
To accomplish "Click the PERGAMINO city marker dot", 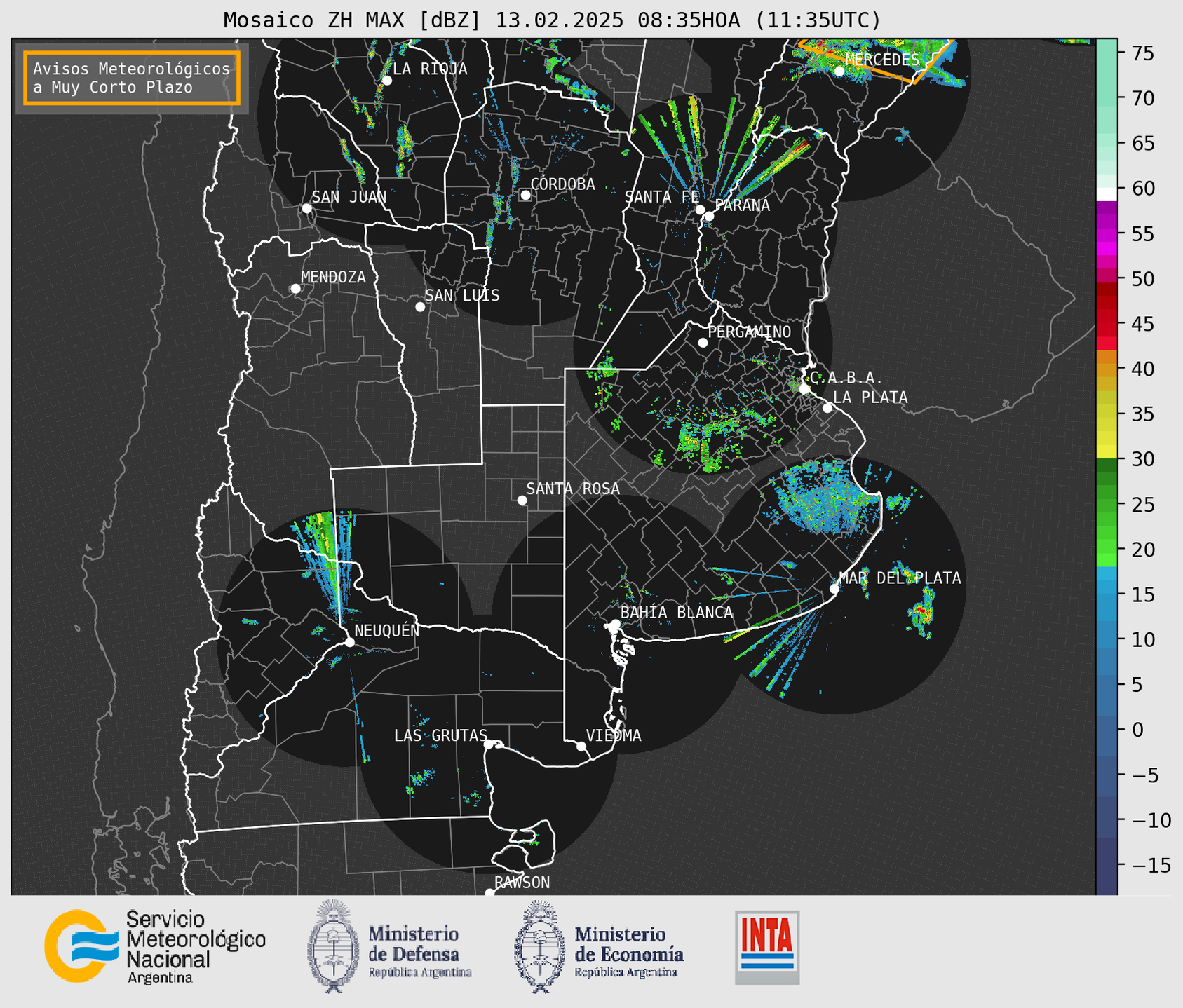I will click(x=703, y=343).
